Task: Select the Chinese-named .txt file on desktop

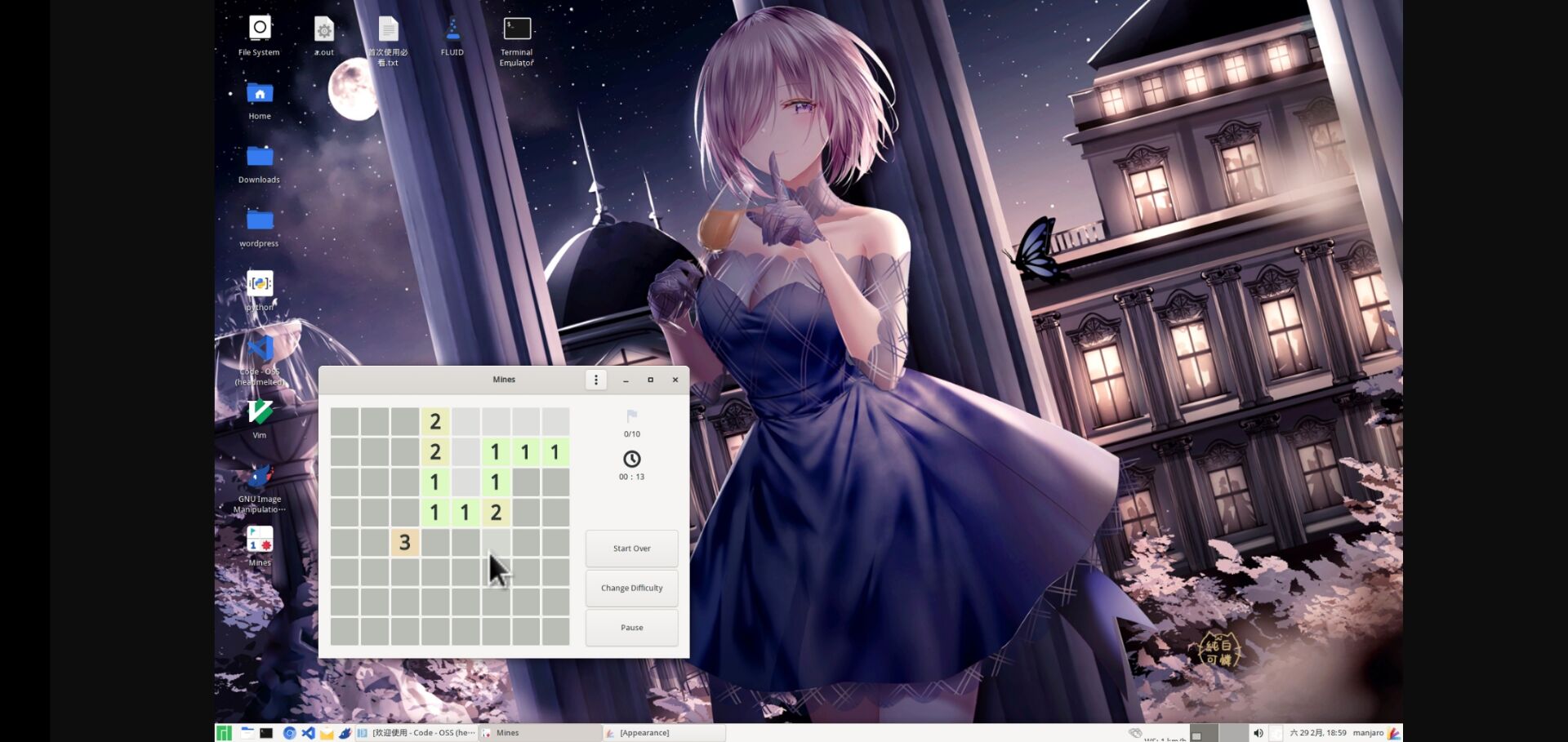Action: point(388,41)
